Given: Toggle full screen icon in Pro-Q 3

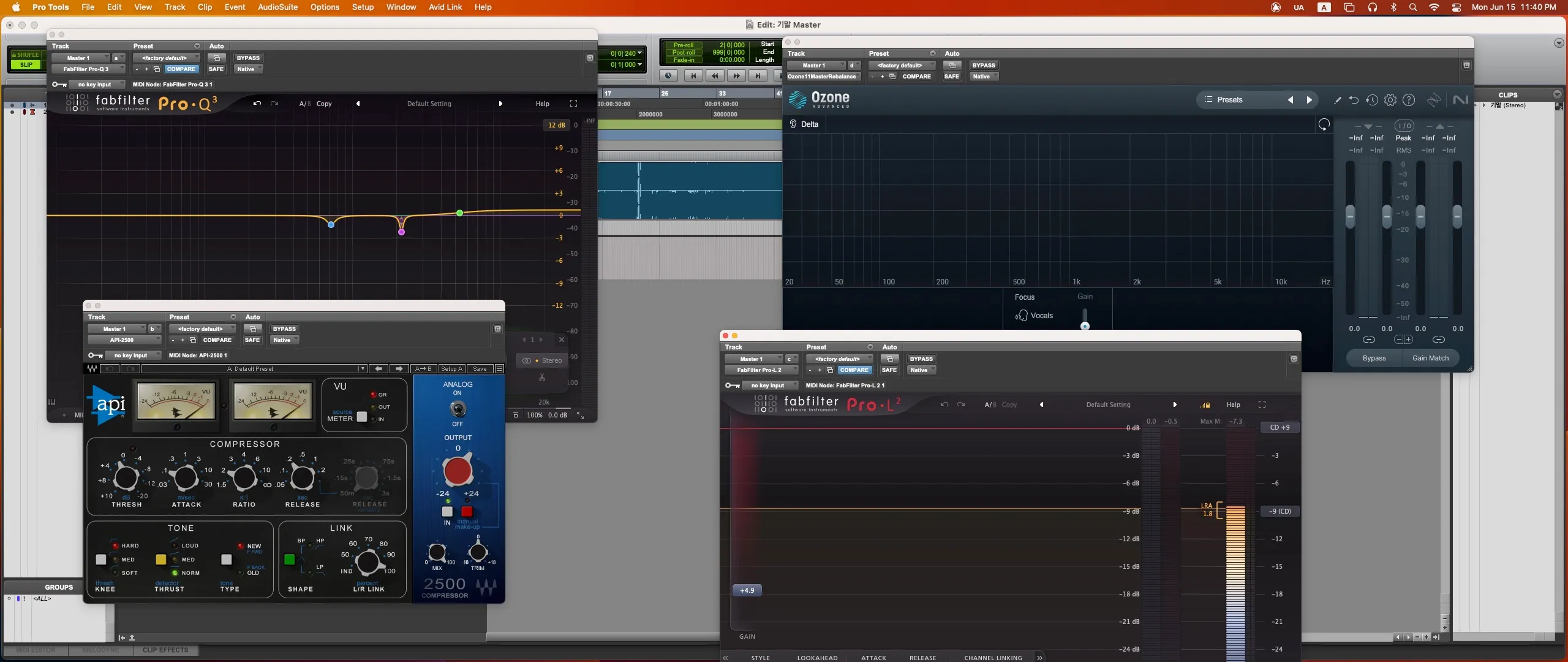Looking at the screenshot, I should tap(573, 104).
